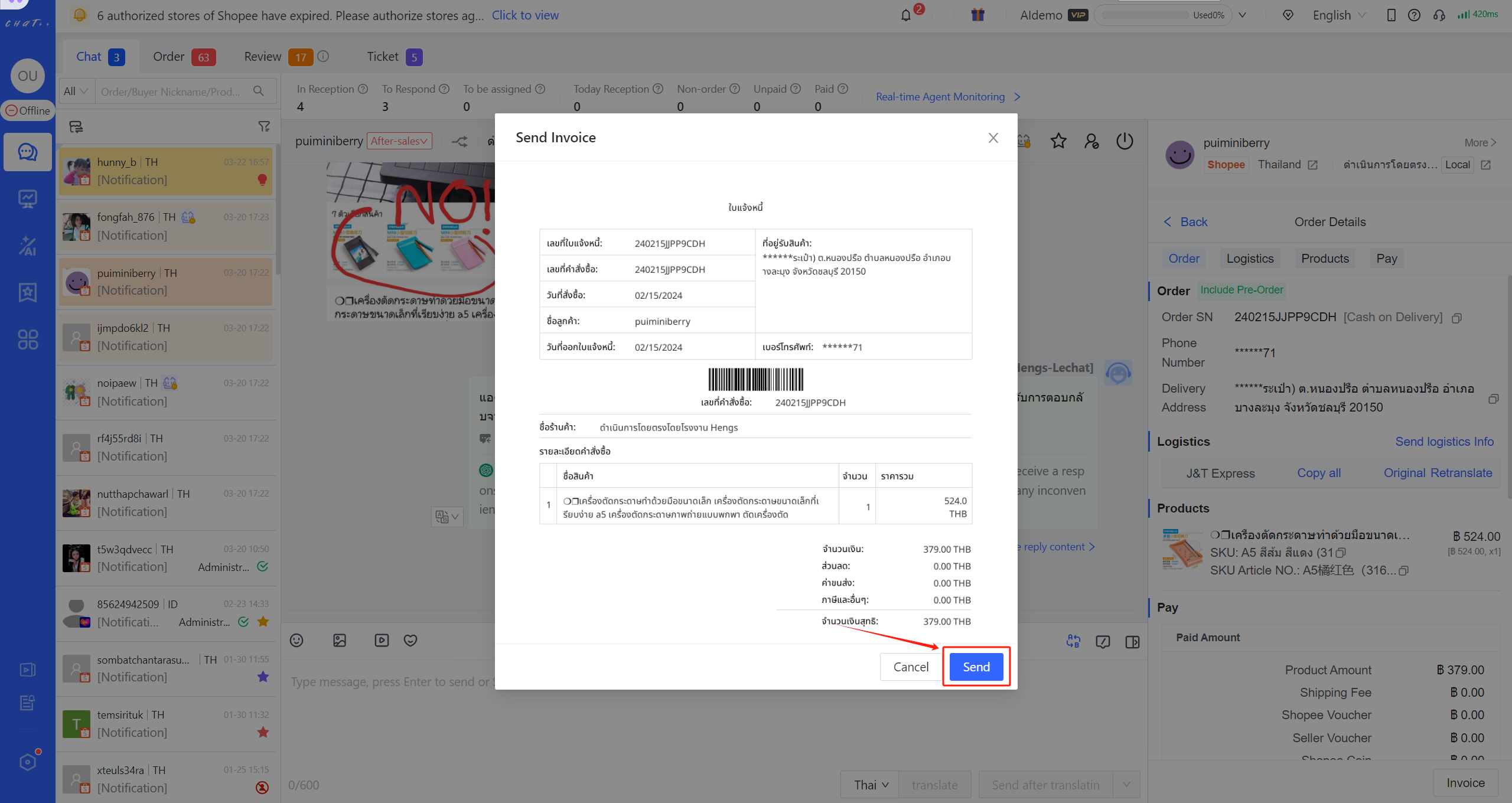Viewport: 1512px width, 803px height.
Task: Click the translate button
Action: pos(934,785)
